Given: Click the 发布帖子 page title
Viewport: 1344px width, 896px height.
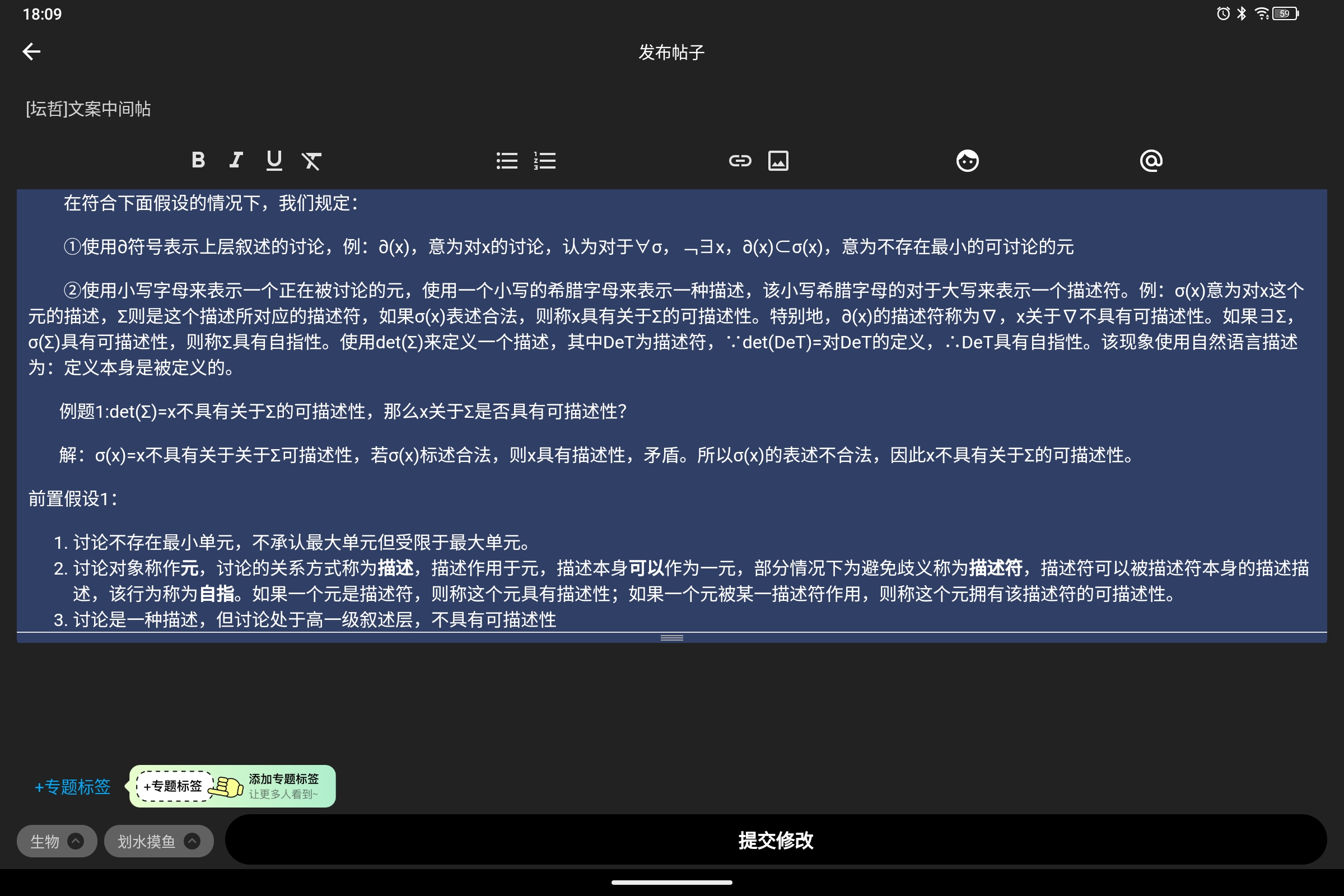Looking at the screenshot, I should [x=671, y=52].
